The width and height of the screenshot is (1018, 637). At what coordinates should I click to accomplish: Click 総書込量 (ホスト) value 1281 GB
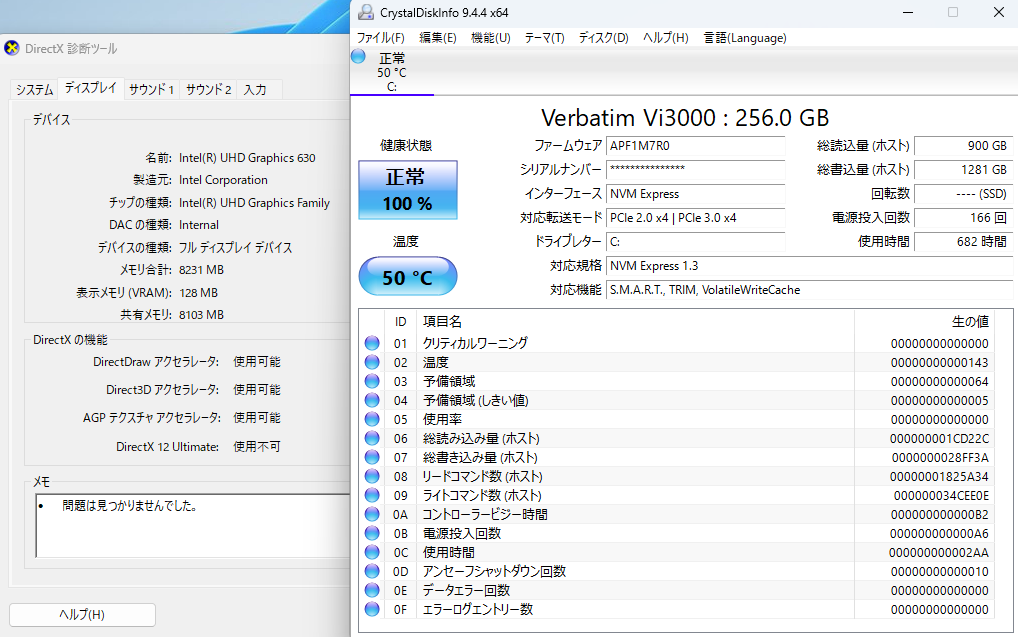[x=963, y=169]
